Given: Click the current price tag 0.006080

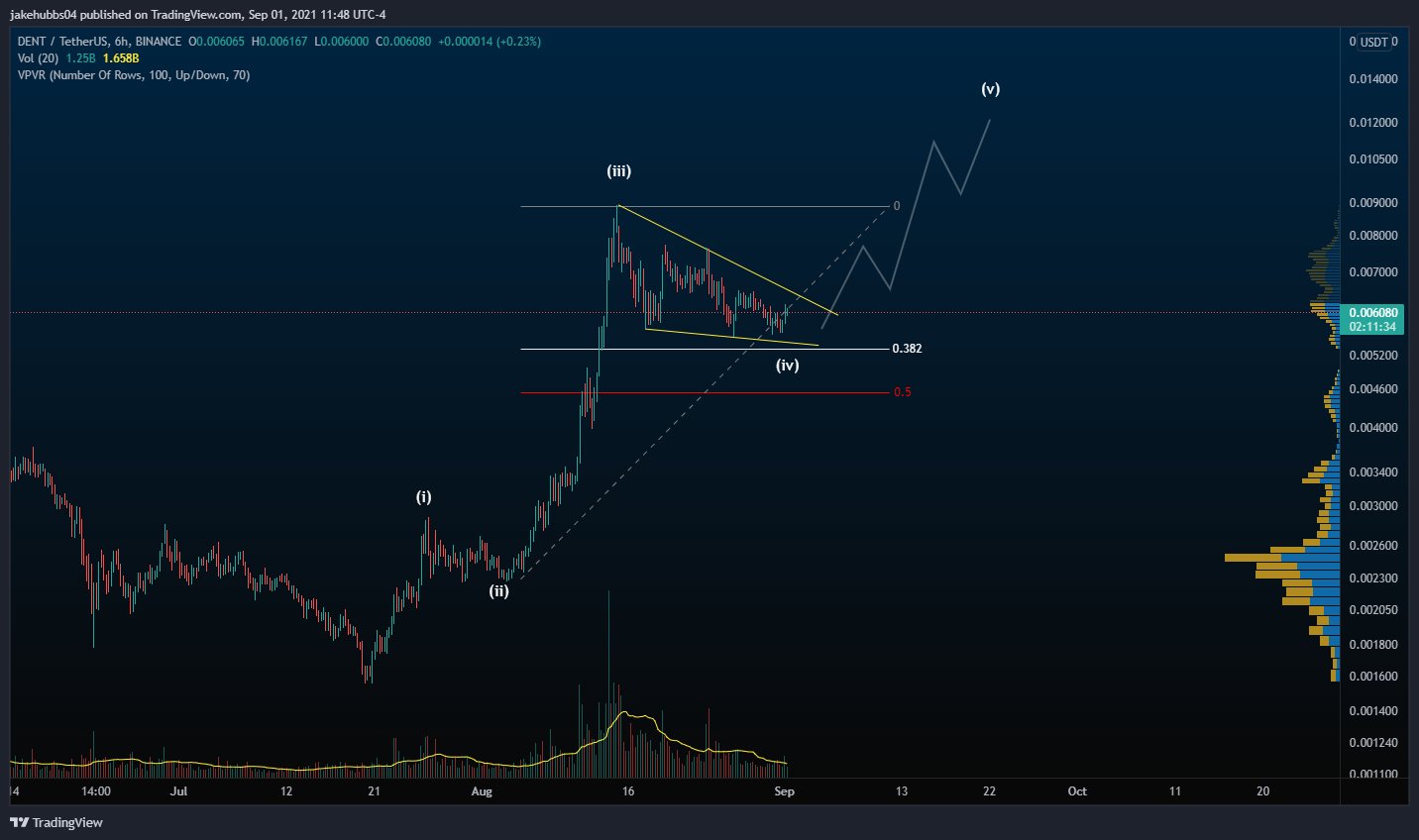Looking at the screenshot, I should point(1373,313).
